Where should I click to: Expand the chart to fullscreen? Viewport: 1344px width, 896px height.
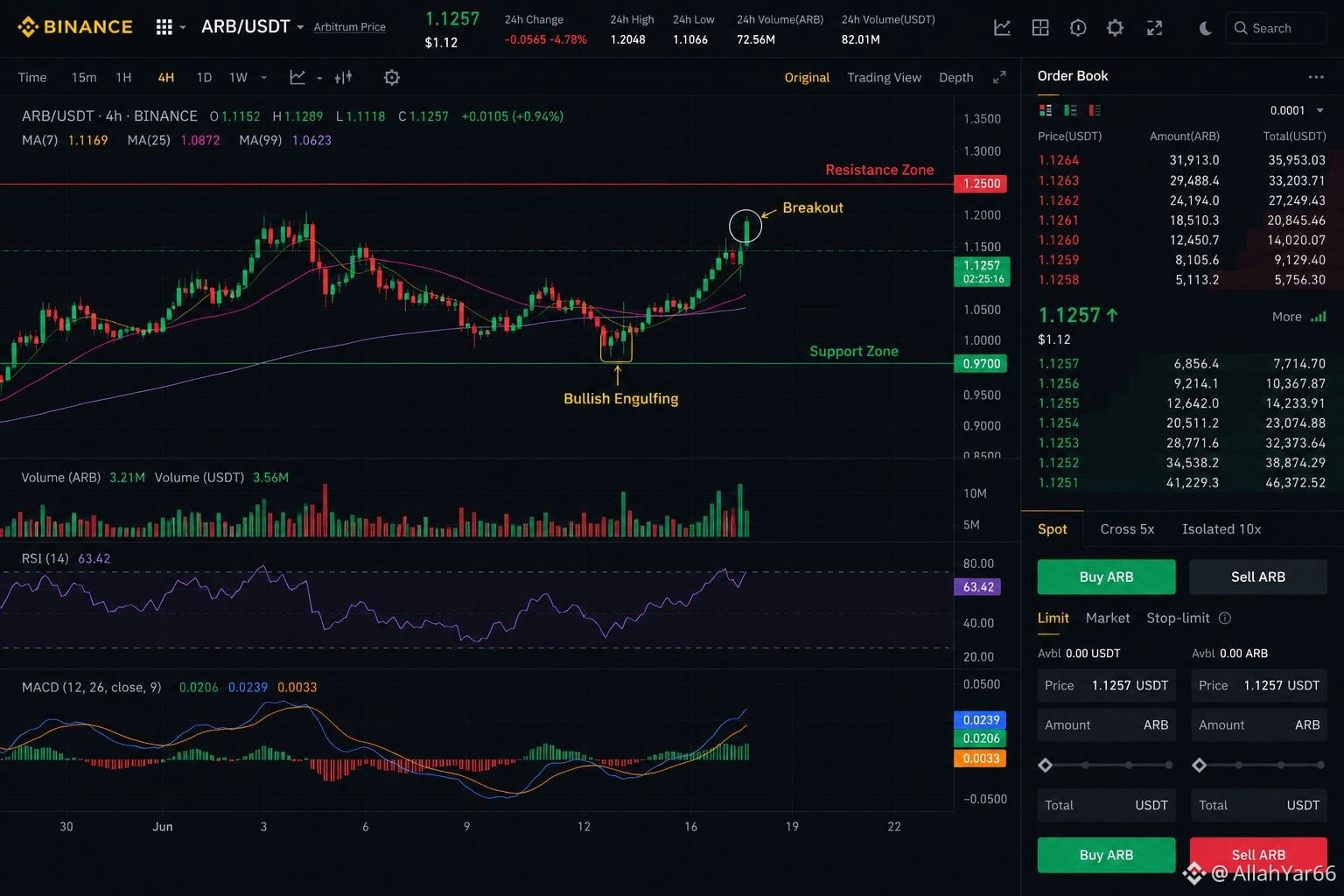point(999,77)
